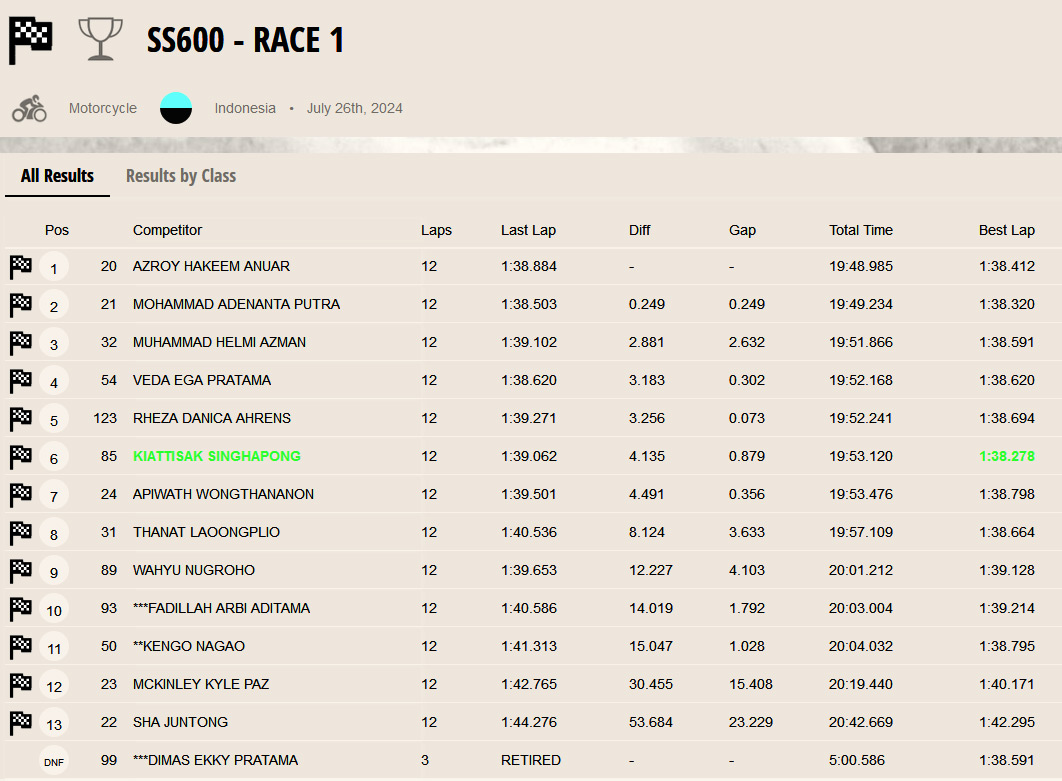Click the motorcycle rider icon
Image resolution: width=1062 pixels, height=781 pixels.
click(x=30, y=108)
